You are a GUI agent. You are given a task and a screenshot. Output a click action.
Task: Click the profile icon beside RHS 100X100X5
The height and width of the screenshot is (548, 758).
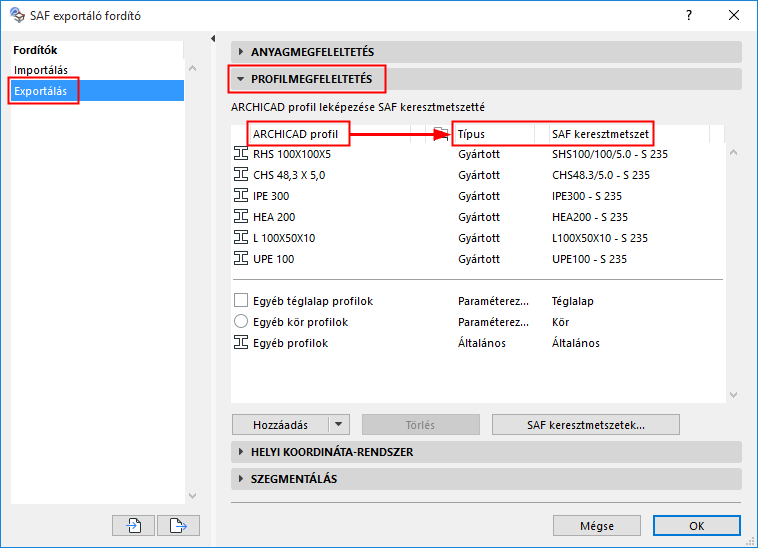click(x=241, y=154)
